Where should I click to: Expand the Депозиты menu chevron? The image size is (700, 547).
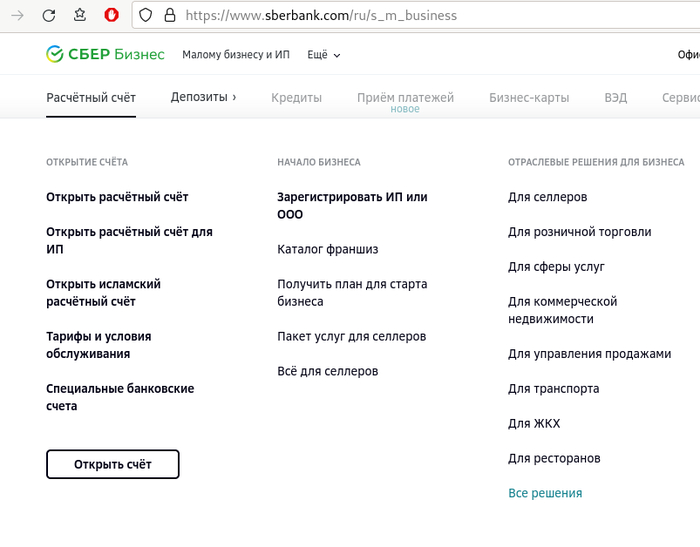click(234, 97)
